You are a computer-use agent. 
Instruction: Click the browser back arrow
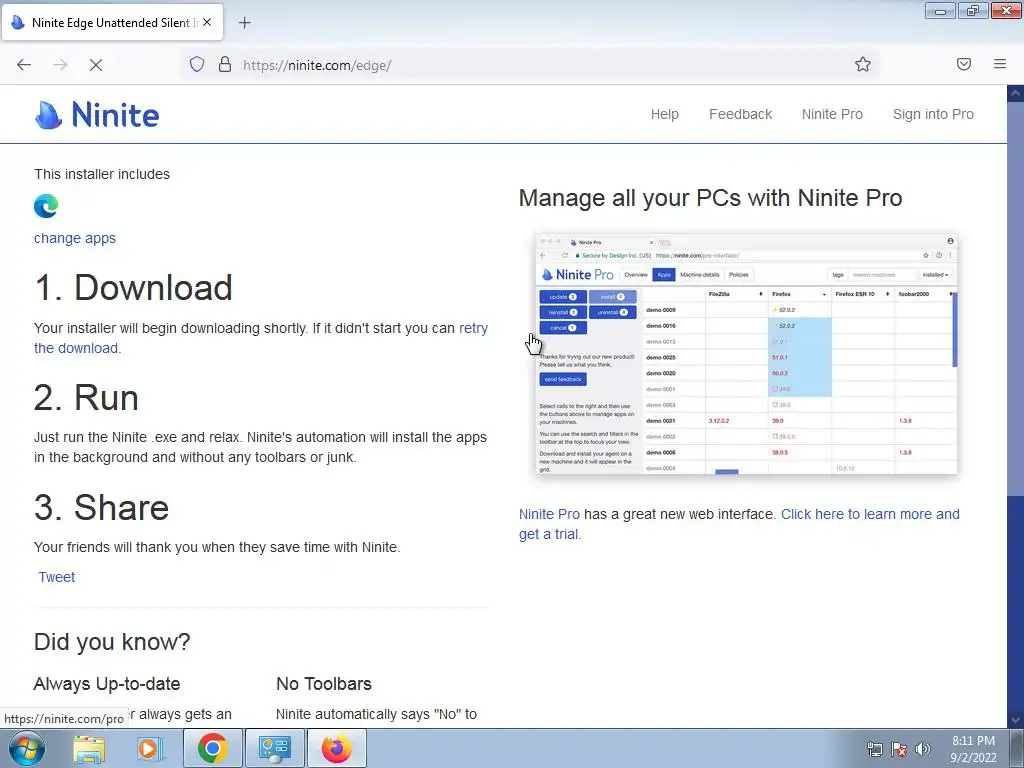pyautogui.click(x=24, y=65)
